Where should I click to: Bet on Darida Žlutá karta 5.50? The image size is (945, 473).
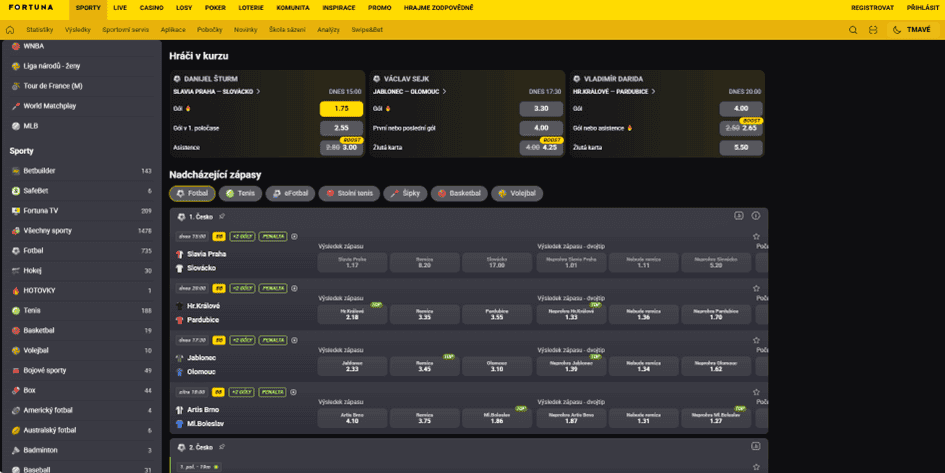(741, 148)
